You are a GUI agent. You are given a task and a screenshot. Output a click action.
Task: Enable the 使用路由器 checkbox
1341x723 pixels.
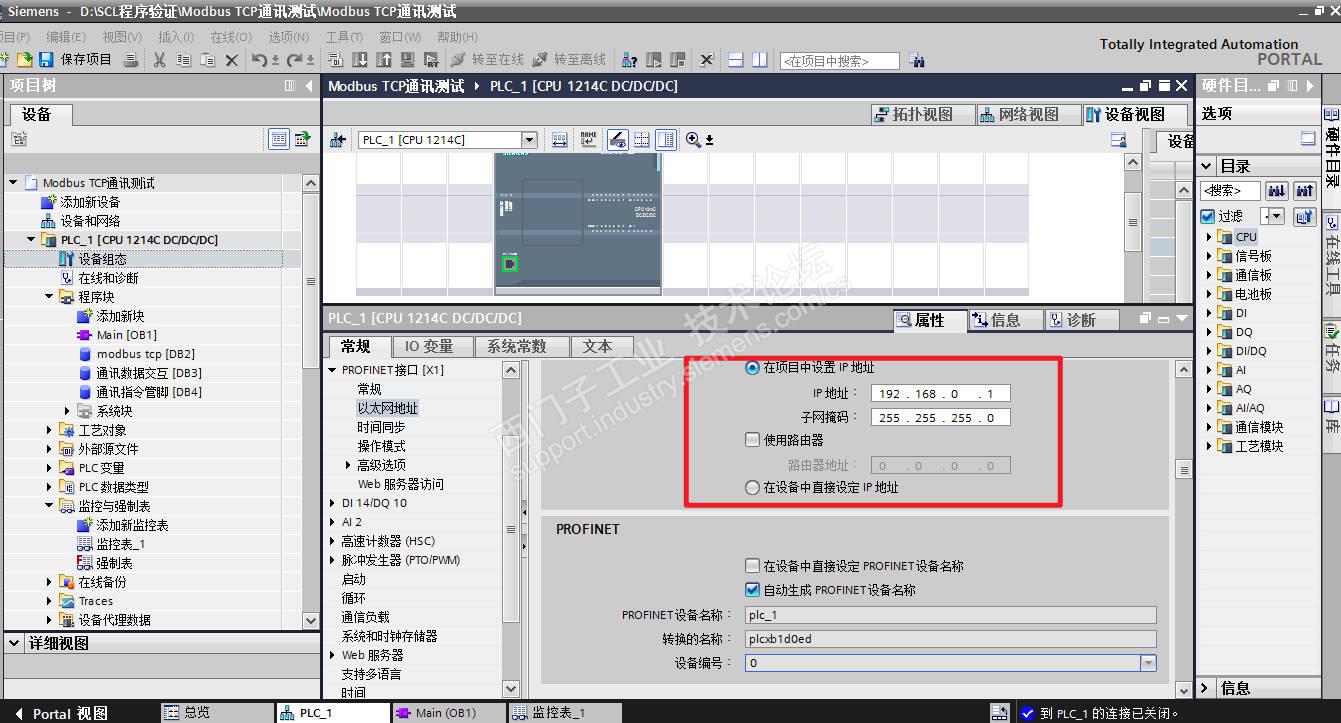(753, 440)
